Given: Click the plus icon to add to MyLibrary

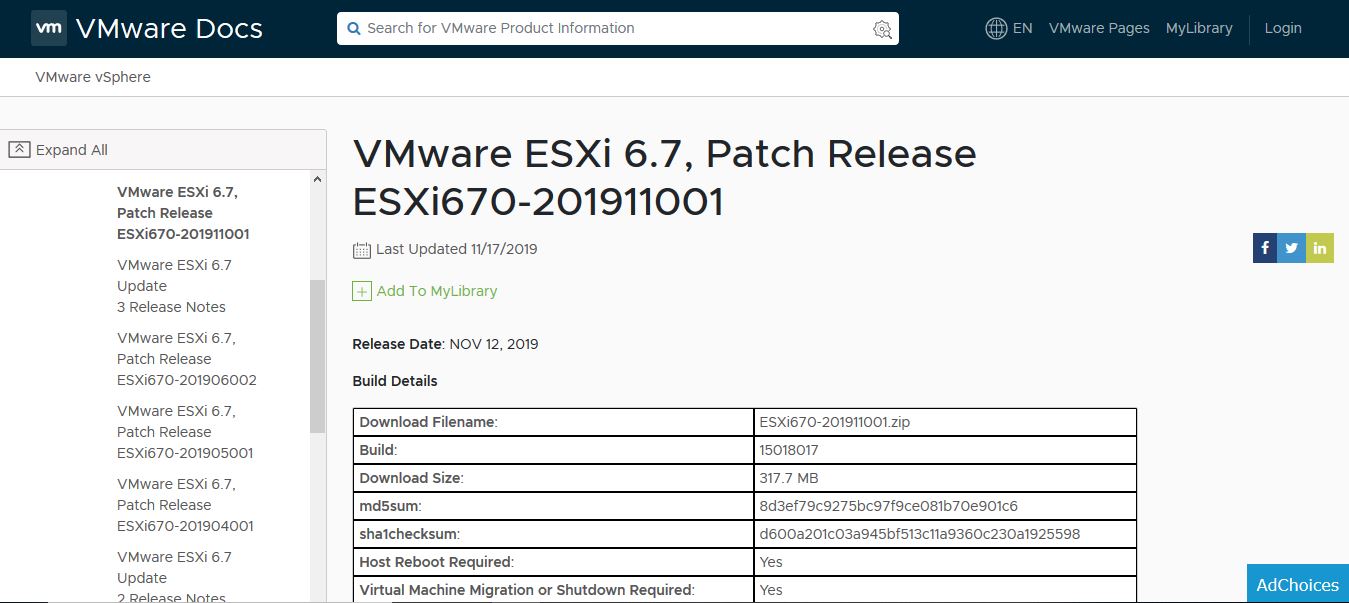Looking at the screenshot, I should click(x=361, y=291).
